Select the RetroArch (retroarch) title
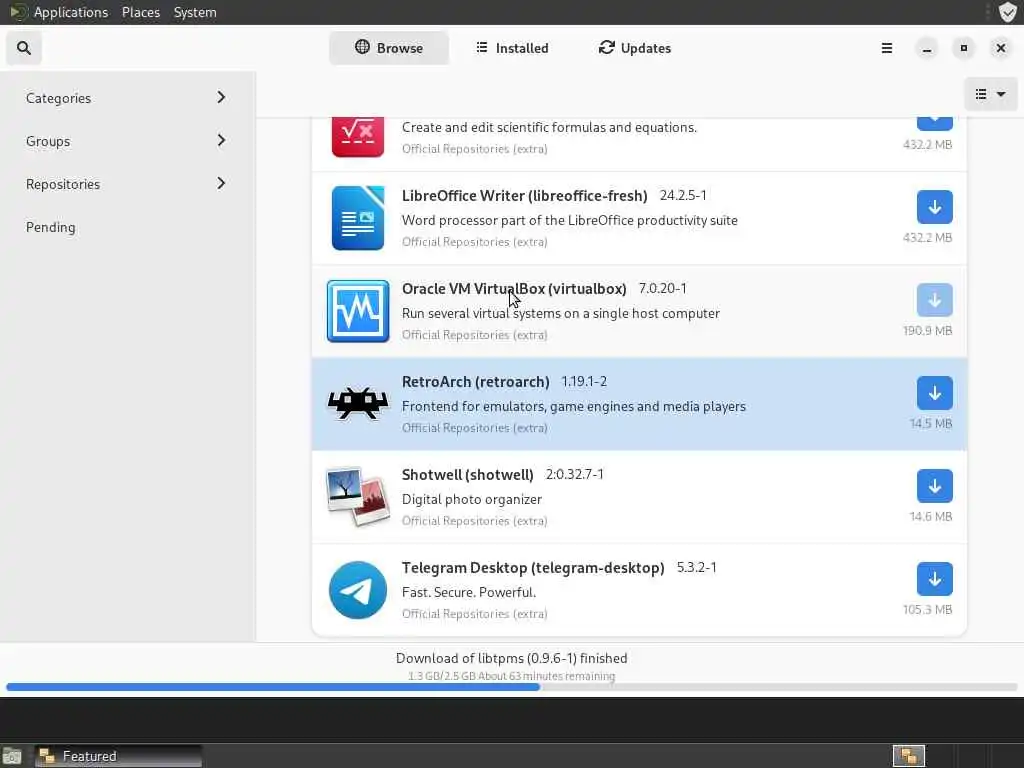This screenshot has height=768, width=1024. [475, 381]
